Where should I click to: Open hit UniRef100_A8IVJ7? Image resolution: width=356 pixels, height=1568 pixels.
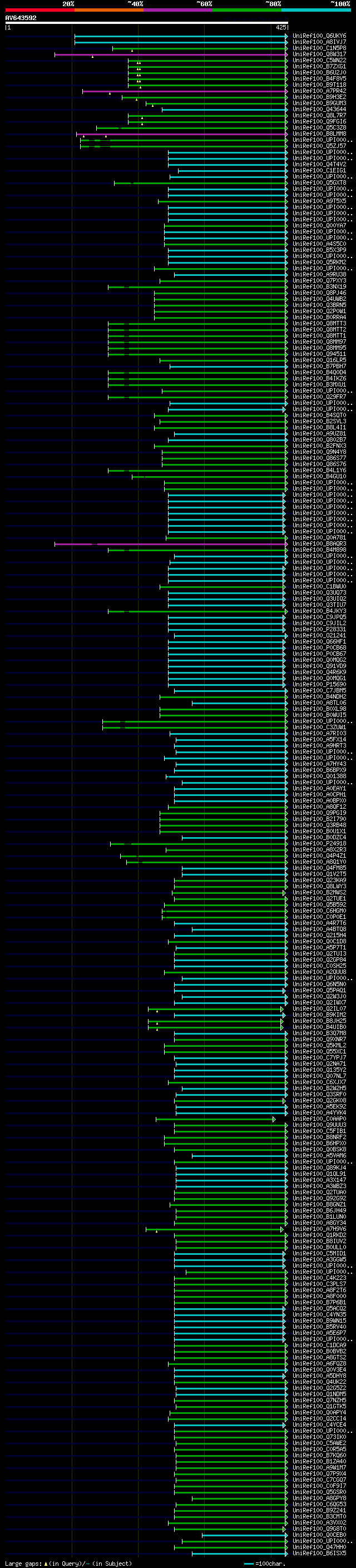(319, 42)
